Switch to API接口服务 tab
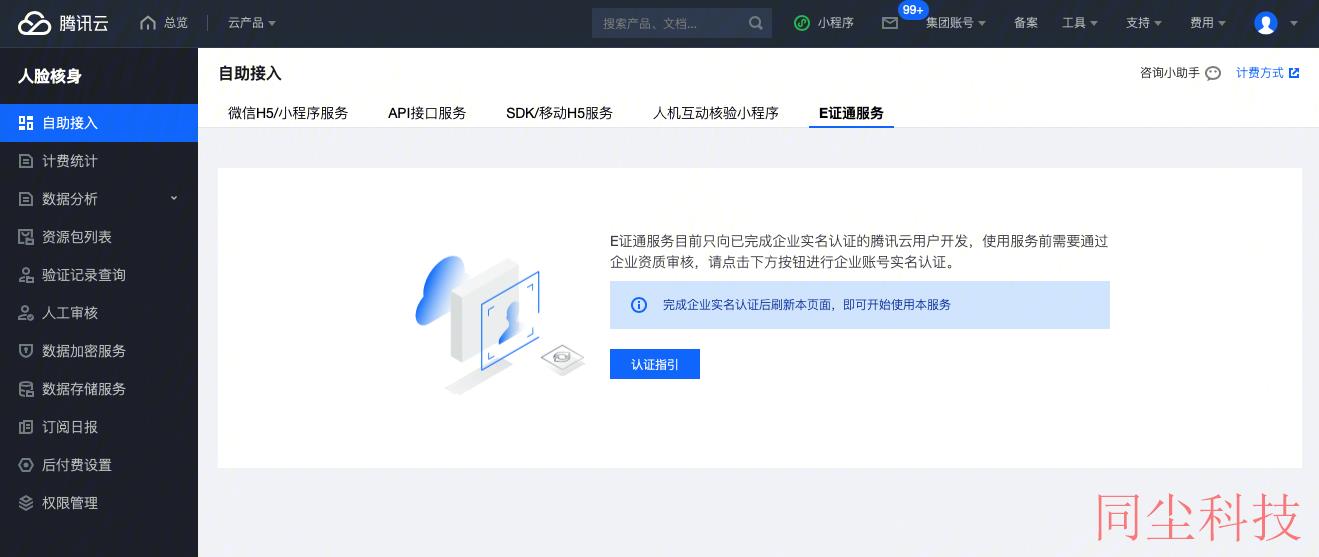 (x=427, y=113)
